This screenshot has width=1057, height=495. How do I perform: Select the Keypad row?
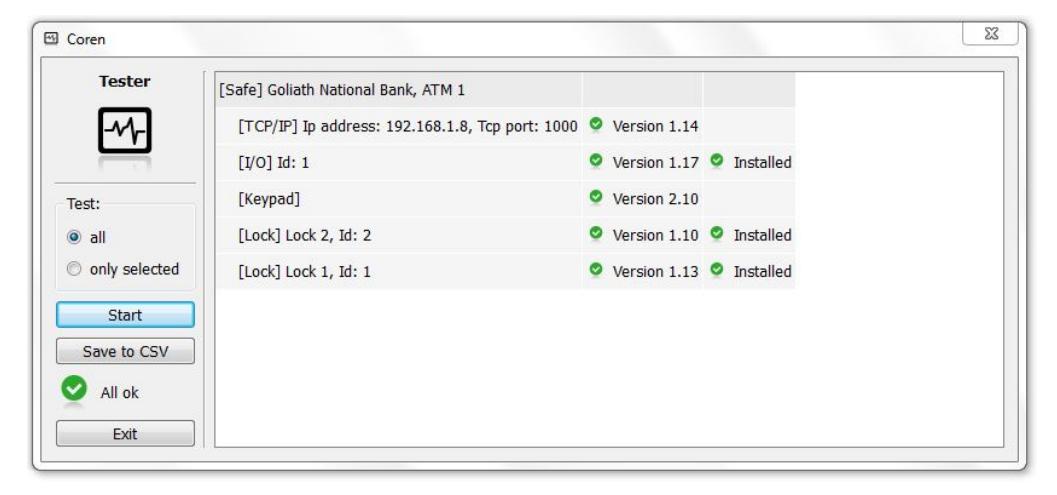(x=505, y=199)
